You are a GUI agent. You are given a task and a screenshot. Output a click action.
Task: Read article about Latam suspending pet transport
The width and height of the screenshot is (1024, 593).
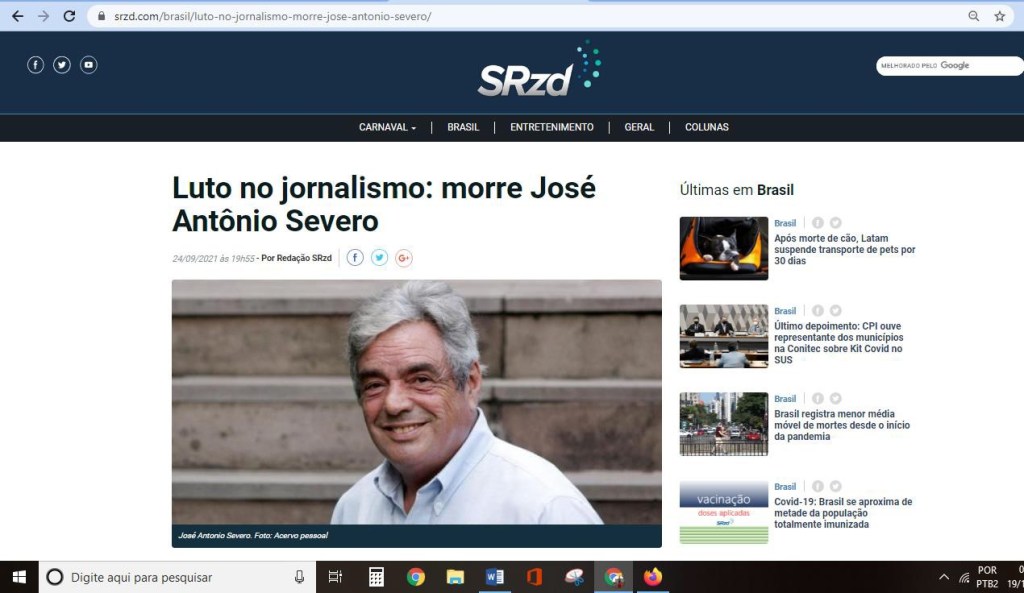(x=844, y=249)
